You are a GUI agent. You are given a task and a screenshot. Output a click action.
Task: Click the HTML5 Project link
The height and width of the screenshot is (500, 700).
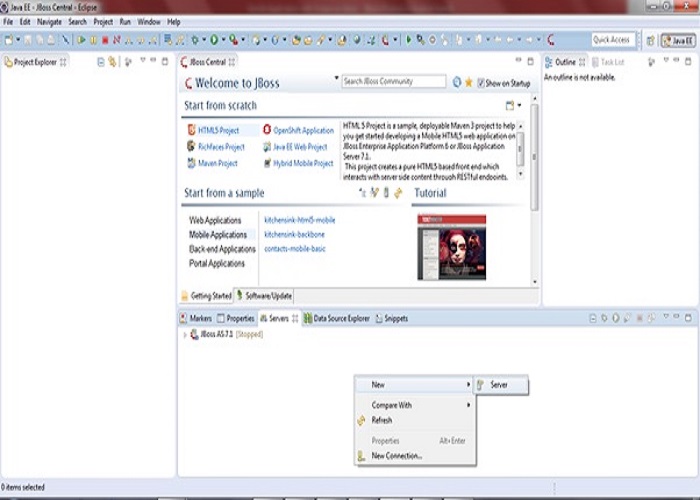point(218,130)
